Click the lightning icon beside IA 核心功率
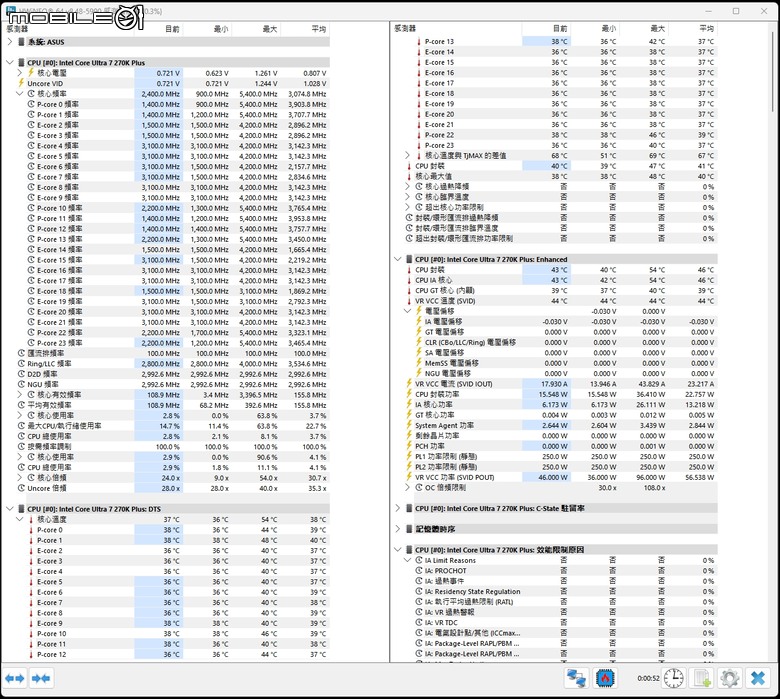This screenshot has width=780, height=699. pyautogui.click(x=409, y=404)
